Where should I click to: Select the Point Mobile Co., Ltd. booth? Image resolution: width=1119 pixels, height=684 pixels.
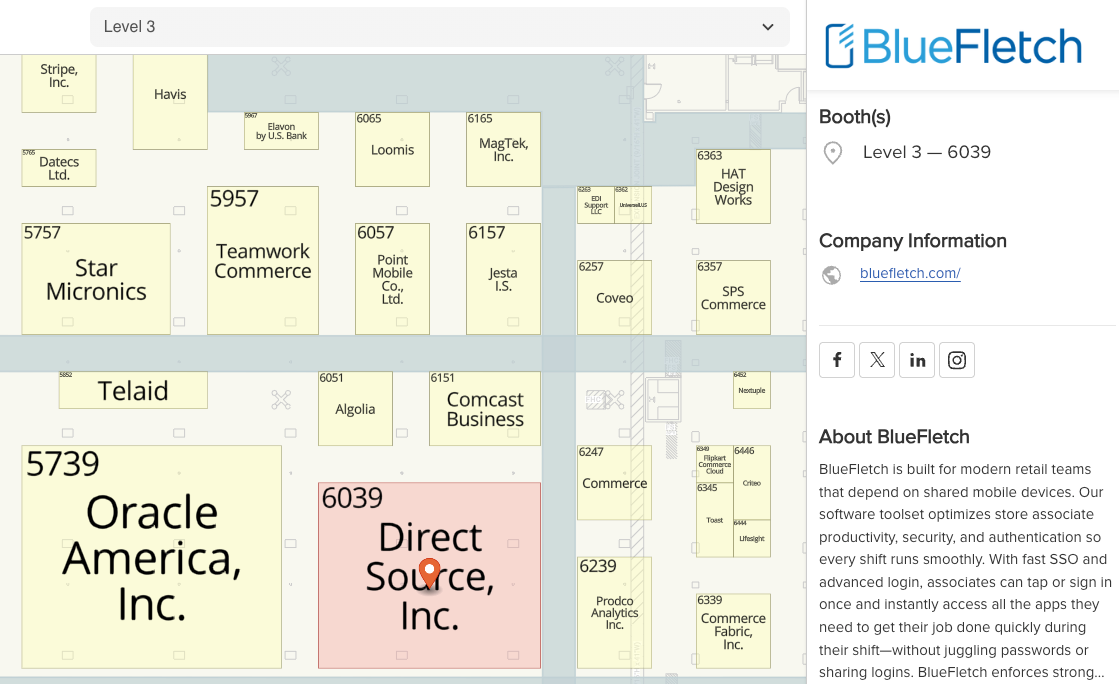point(393,278)
